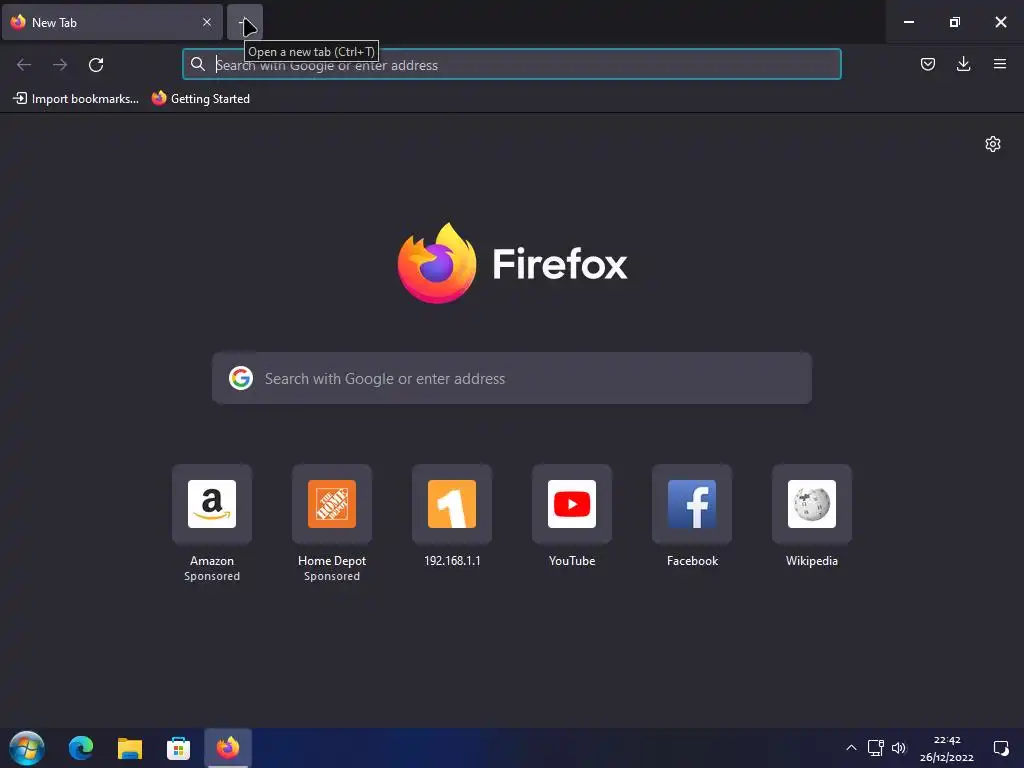Click the magnifier icon in the address bar

pos(197,64)
